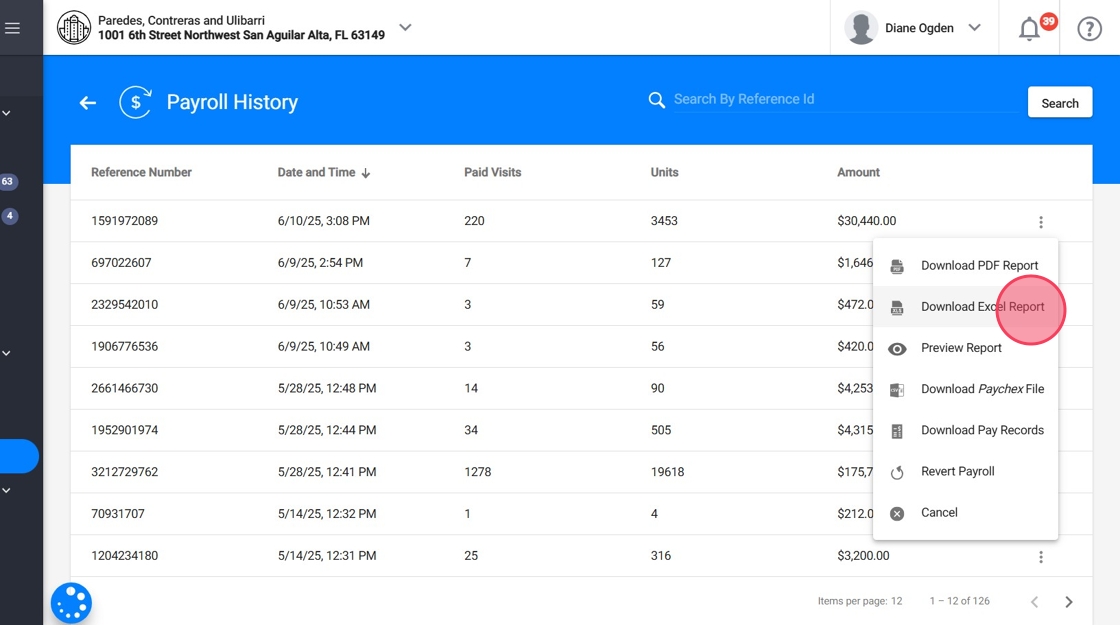This screenshot has height=625, width=1120.
Task: Focus the Search By Reference Id field
Action: click(x=845, y=99)
